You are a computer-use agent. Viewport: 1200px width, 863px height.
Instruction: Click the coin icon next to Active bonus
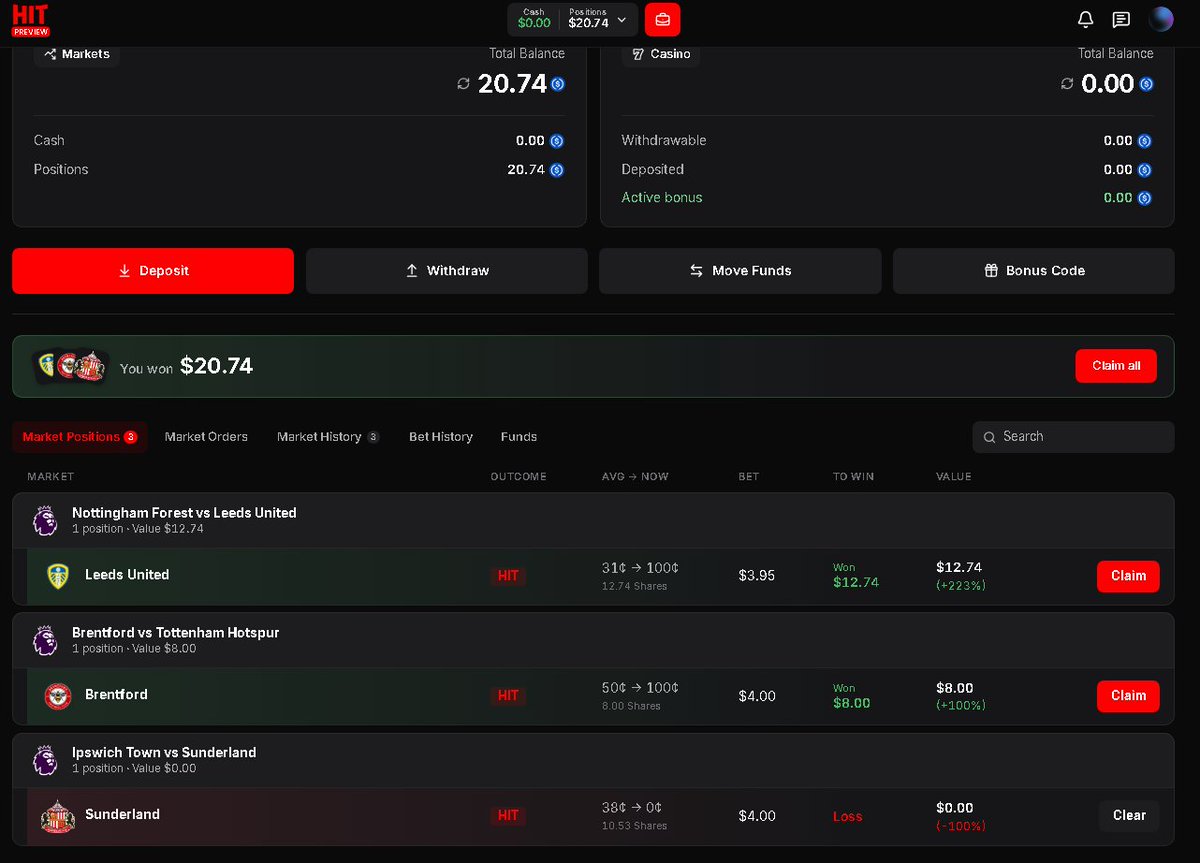click(x=1144, y=198)
